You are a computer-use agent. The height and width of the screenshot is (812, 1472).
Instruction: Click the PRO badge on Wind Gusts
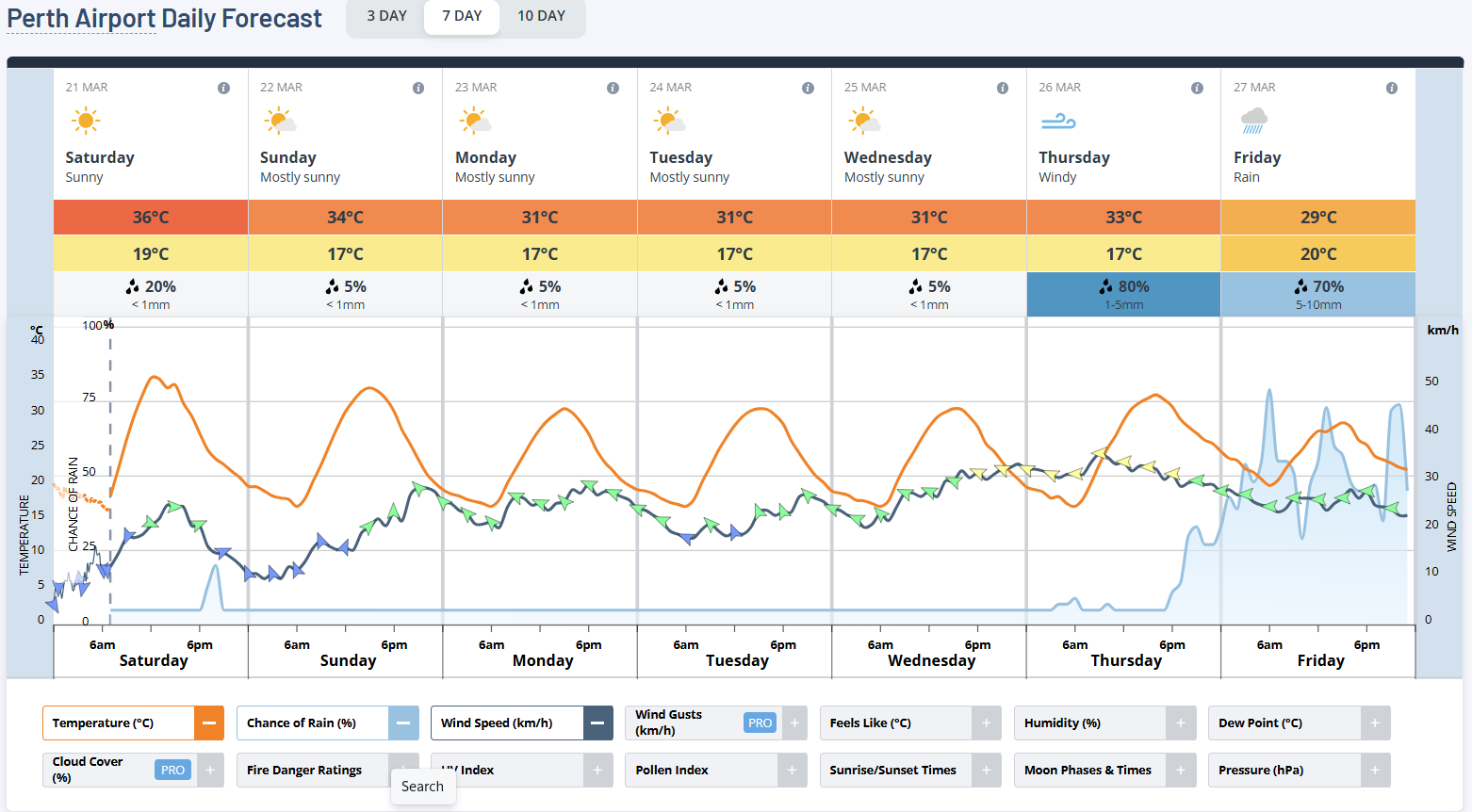760,723
